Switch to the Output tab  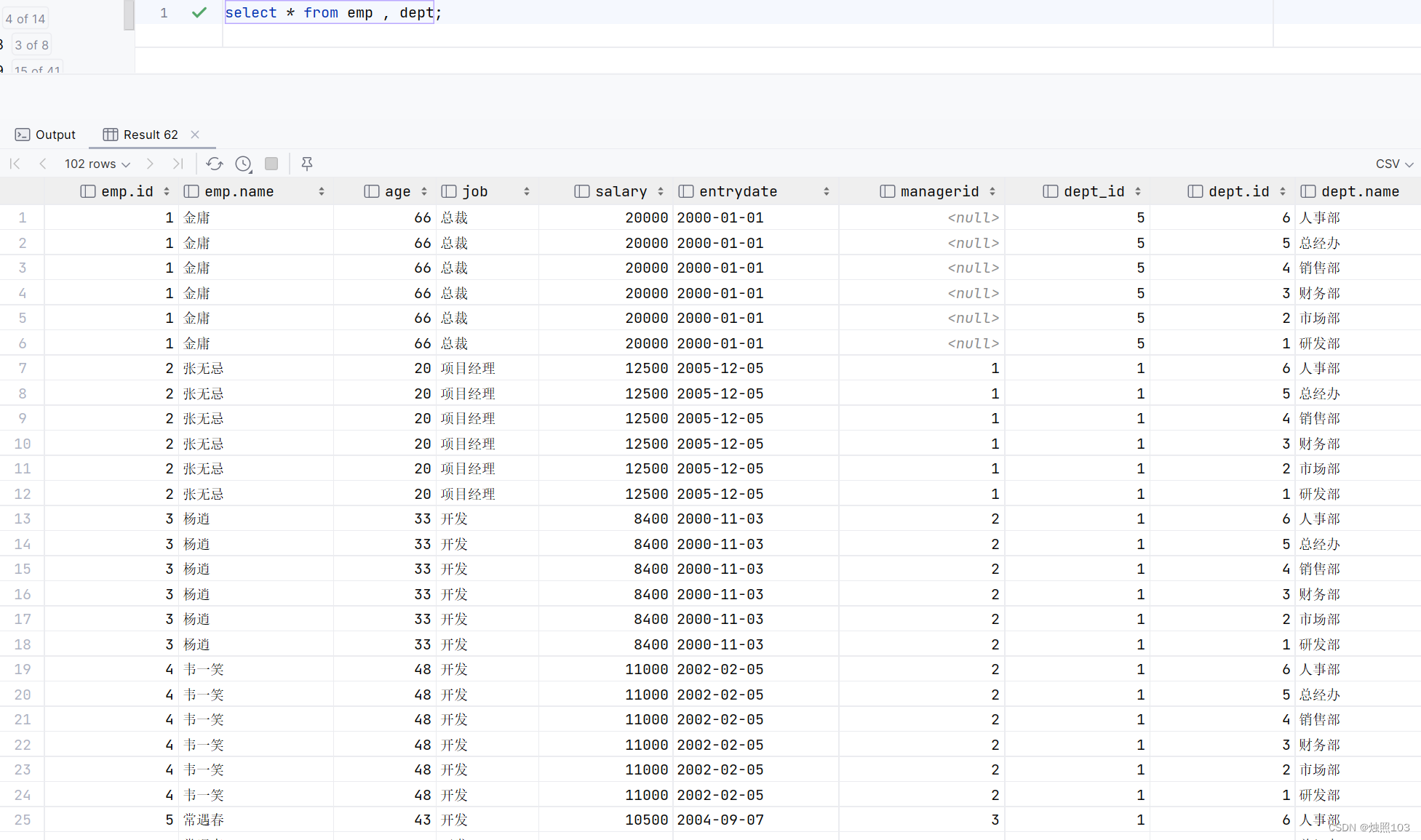pos(45,135)
